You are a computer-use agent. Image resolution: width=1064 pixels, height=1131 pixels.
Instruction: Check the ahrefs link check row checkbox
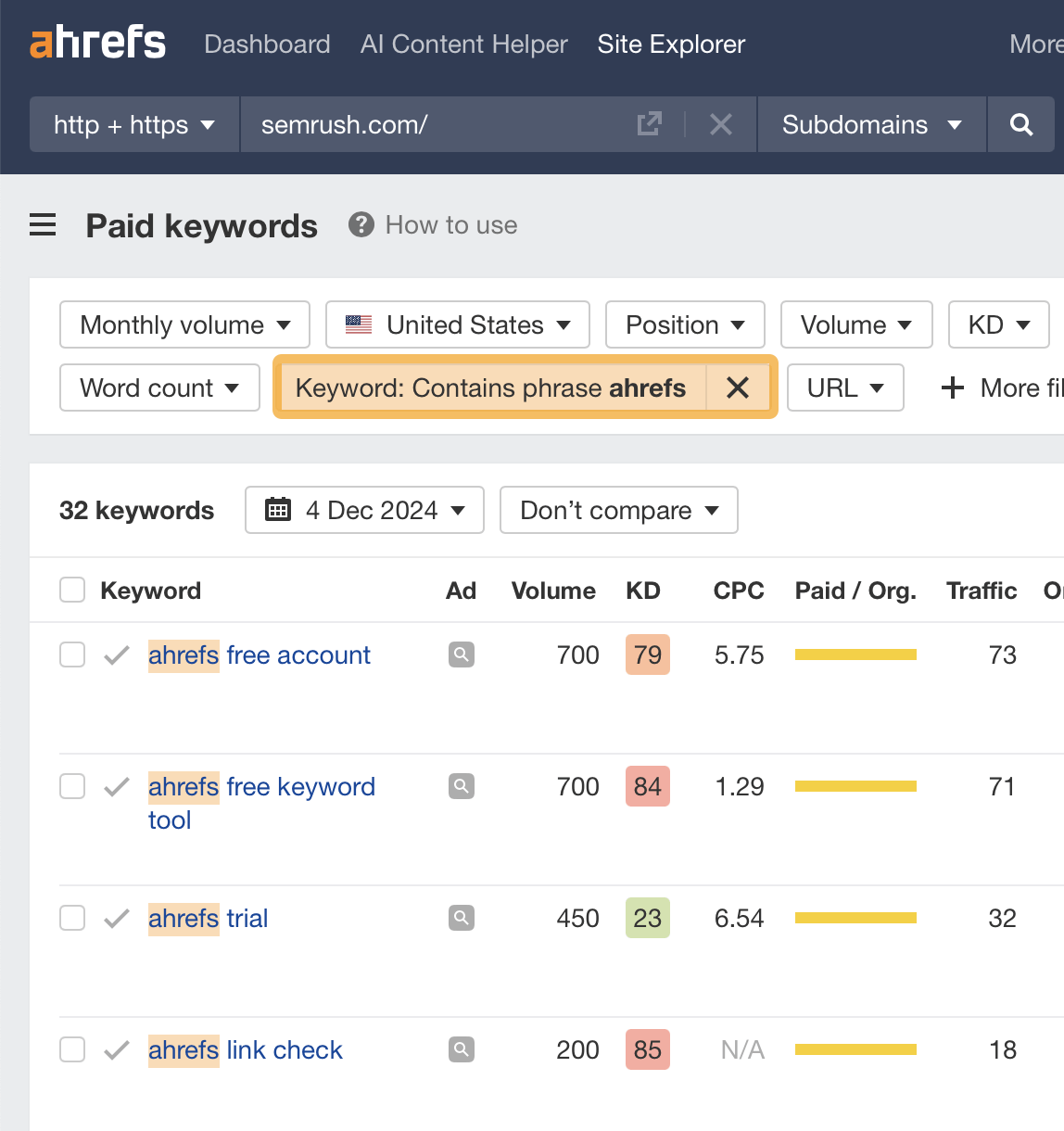point(71,1049)
